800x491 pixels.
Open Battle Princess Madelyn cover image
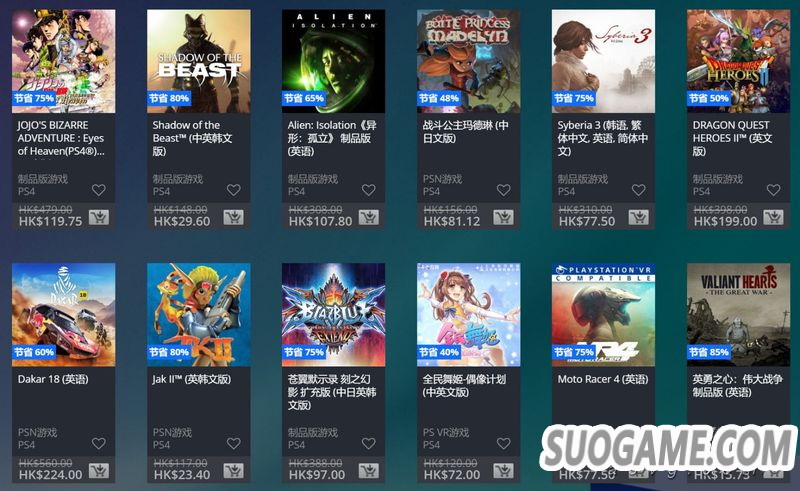click(x=468, y=61)
